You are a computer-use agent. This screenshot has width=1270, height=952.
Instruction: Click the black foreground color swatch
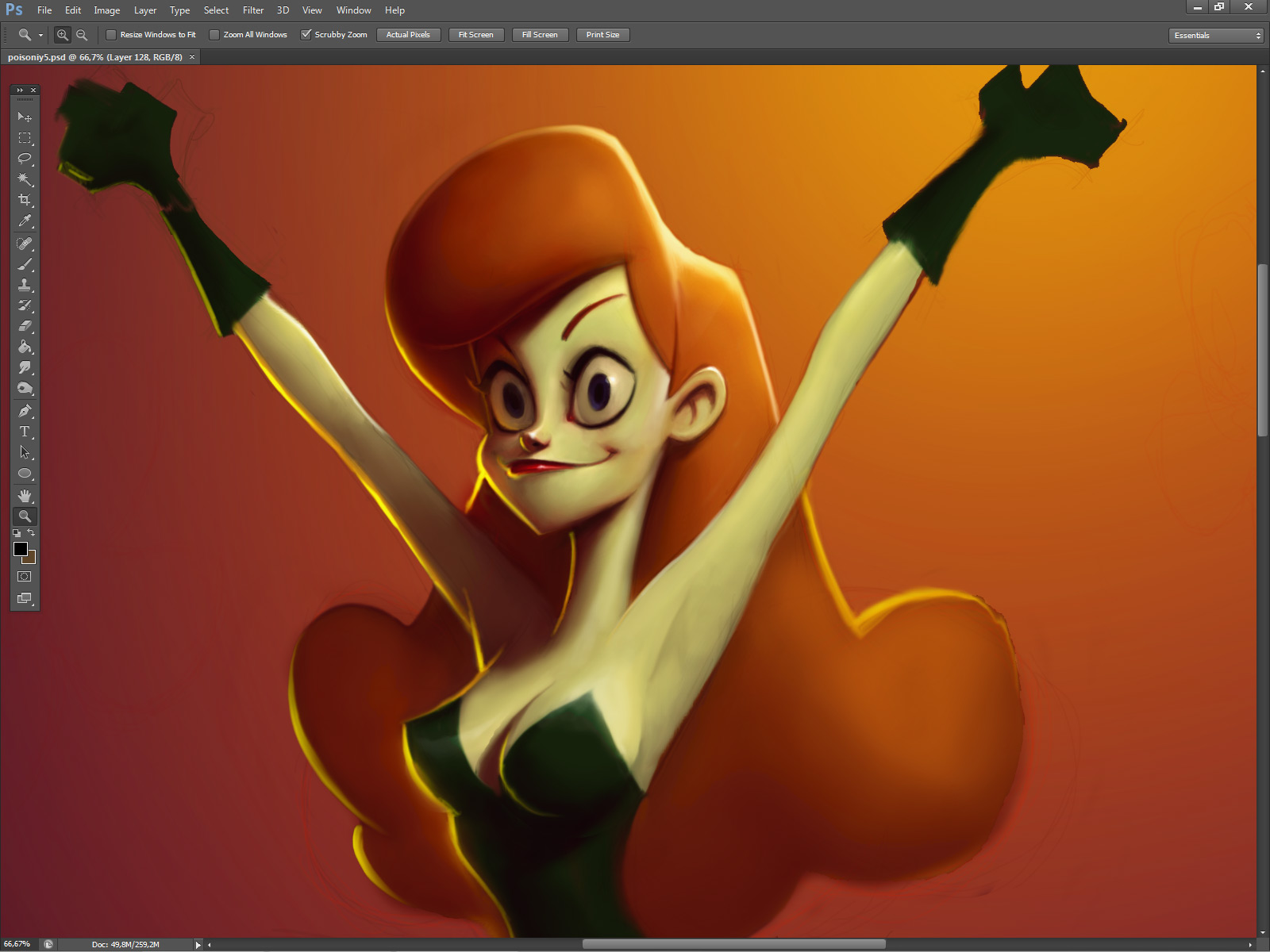click(20, 549)
